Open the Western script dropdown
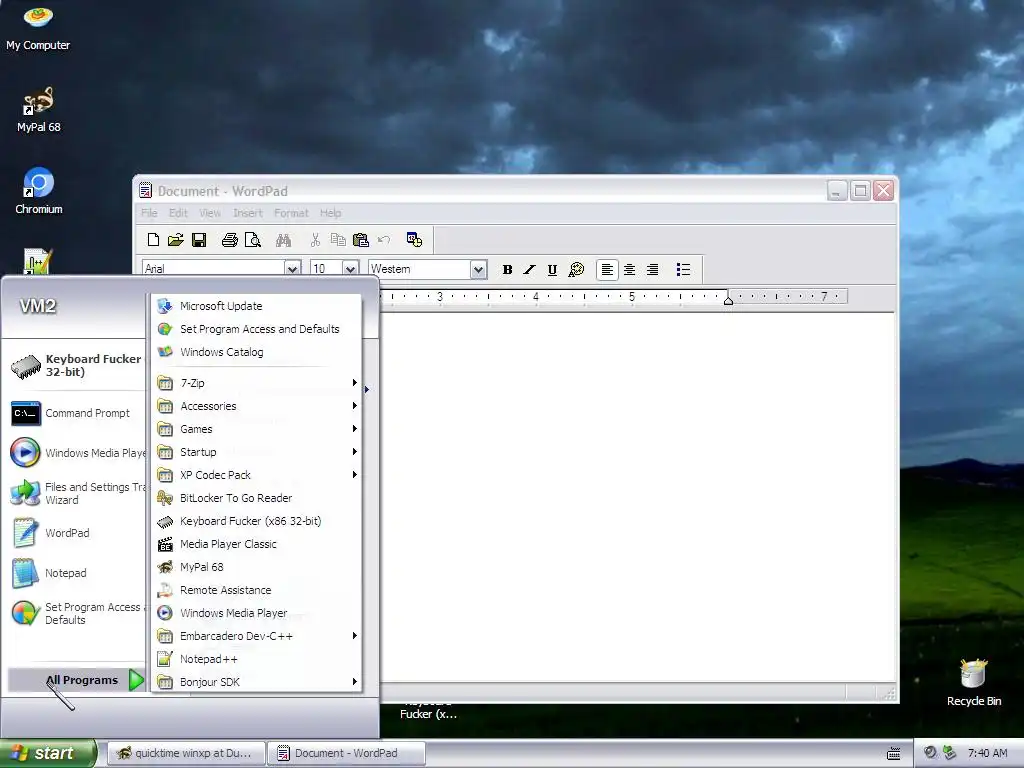Screen dimensions: 1024x768 pyautogui.click(x=479, y=269)
